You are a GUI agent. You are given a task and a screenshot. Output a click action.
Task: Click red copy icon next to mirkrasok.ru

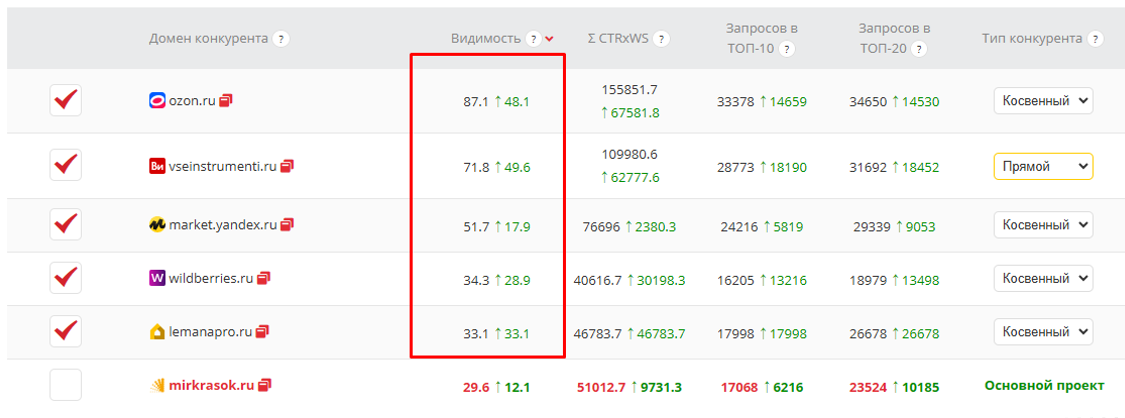click(x=265, y=386)
